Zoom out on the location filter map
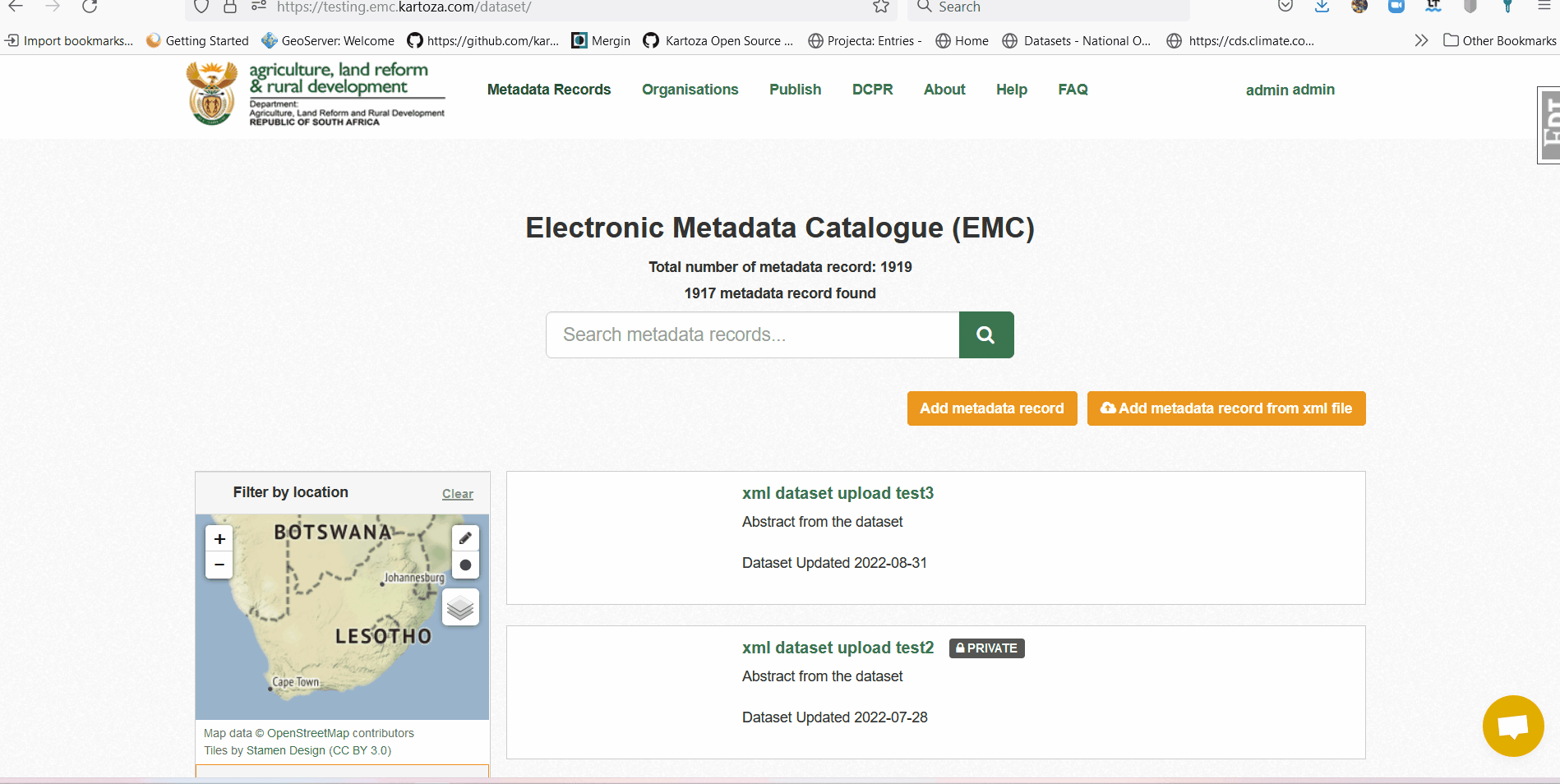 click(x=219, y=565)
